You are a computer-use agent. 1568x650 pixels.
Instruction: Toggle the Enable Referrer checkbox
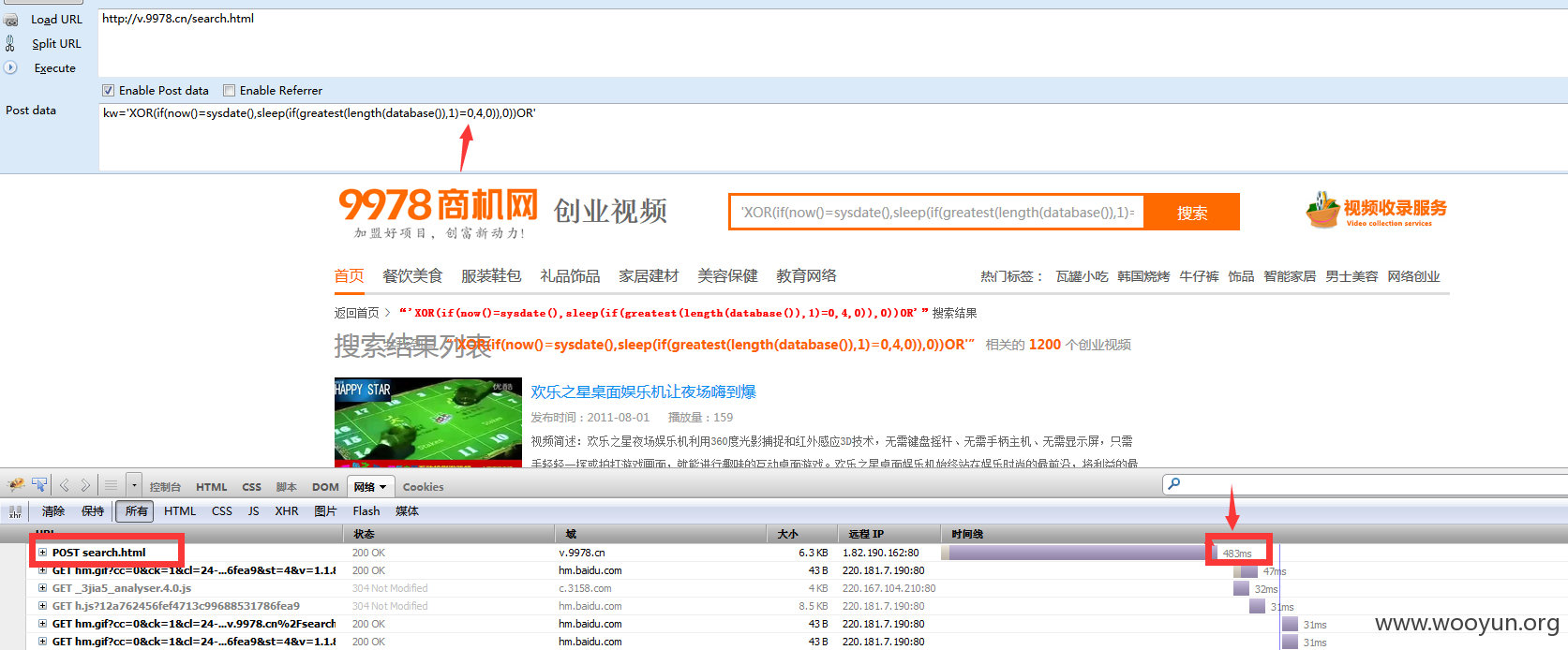(x=229, y=91)
